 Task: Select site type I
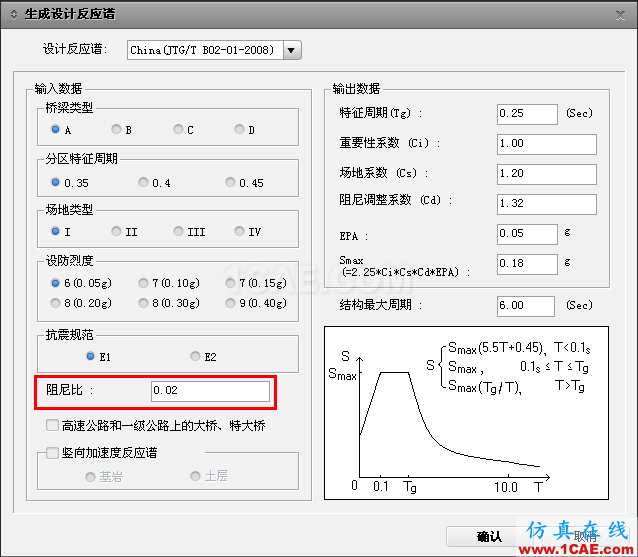coord(55,232)
